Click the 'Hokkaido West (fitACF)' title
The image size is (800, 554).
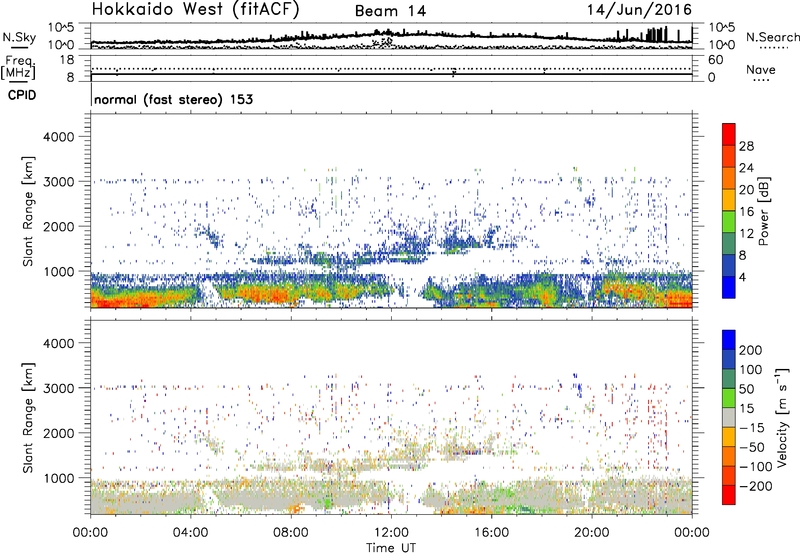click(195, 9)
